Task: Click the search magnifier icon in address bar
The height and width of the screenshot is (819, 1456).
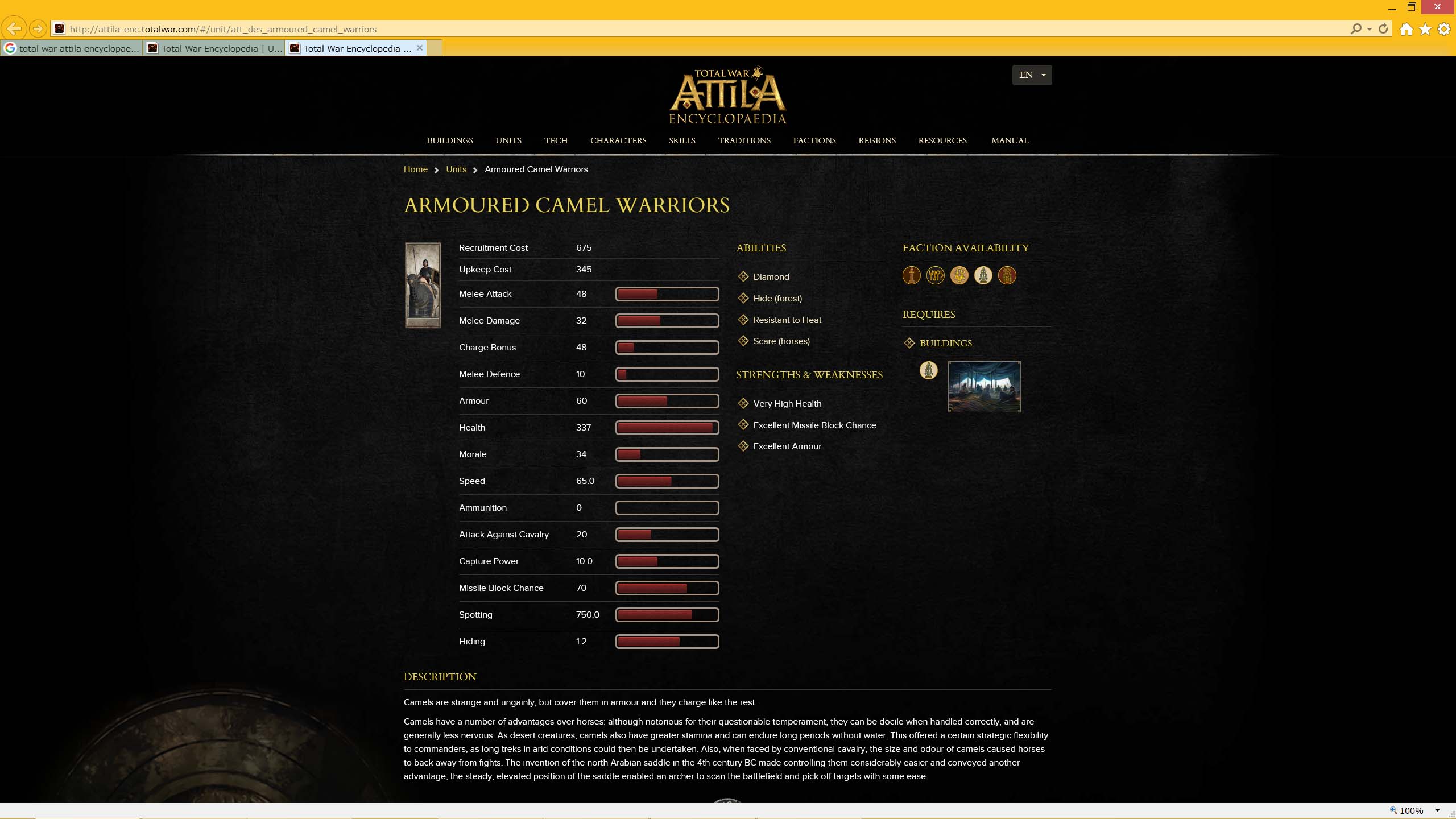Action: pos(1356,28)
